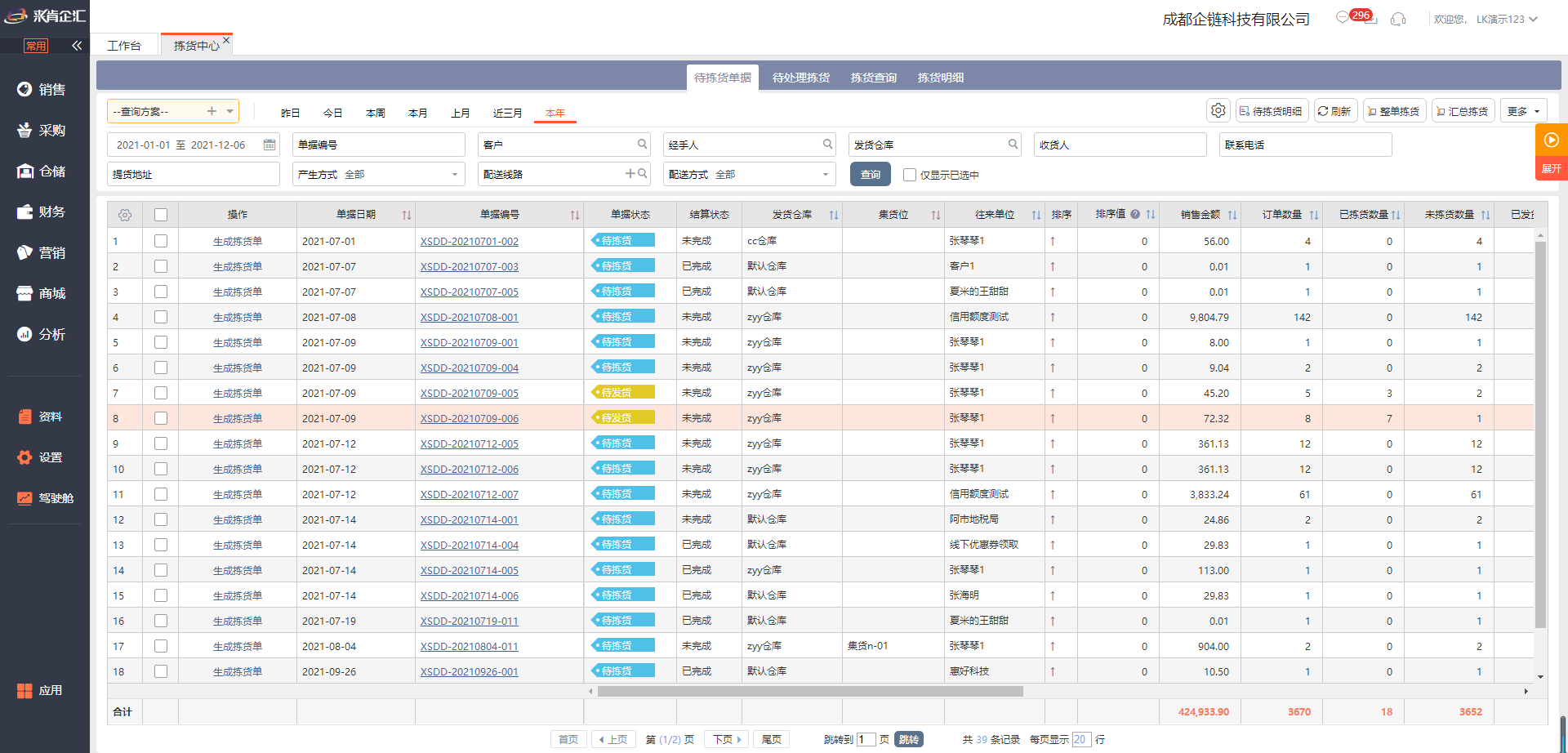Image resolution: width=1568 pixels, height=753 pixels.
Task: Click the customer service headset icon
Action: coord(1398,19)
